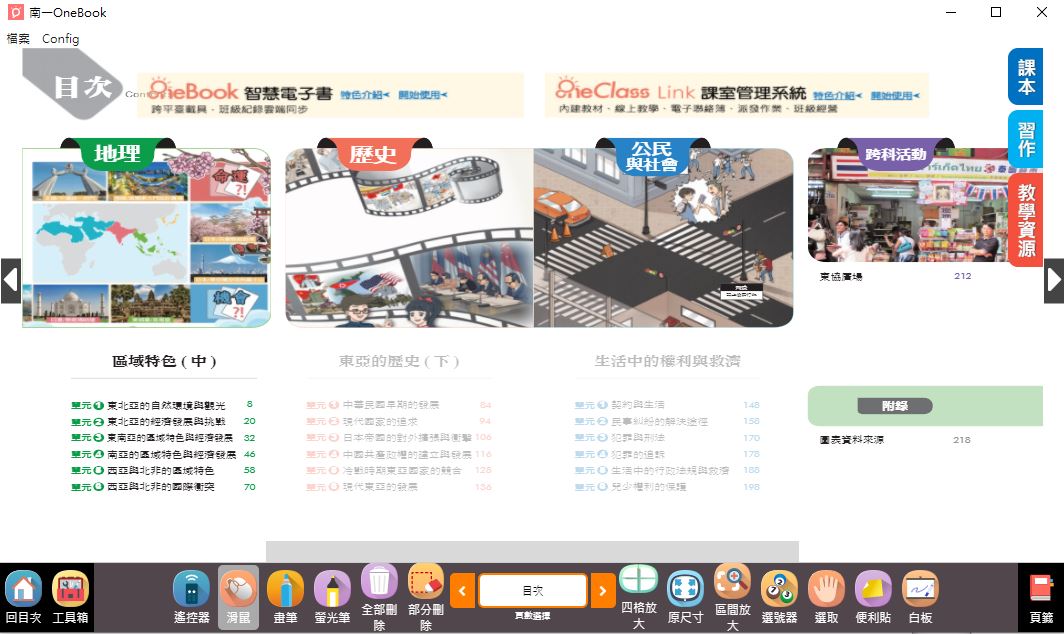
Task: Switch to the 習作 side tab
Action: 1026,139
